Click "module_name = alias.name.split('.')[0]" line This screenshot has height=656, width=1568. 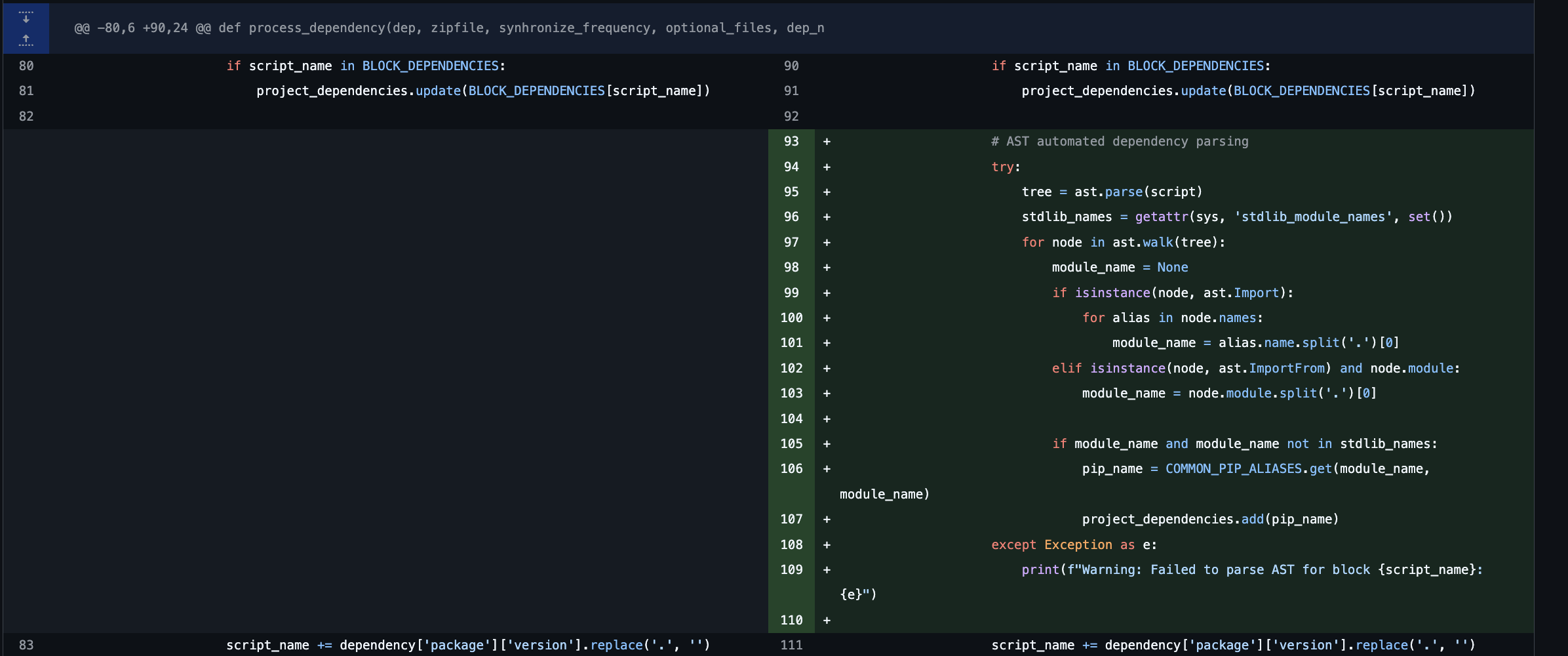pyautogui.click(x=1256, y=342)
